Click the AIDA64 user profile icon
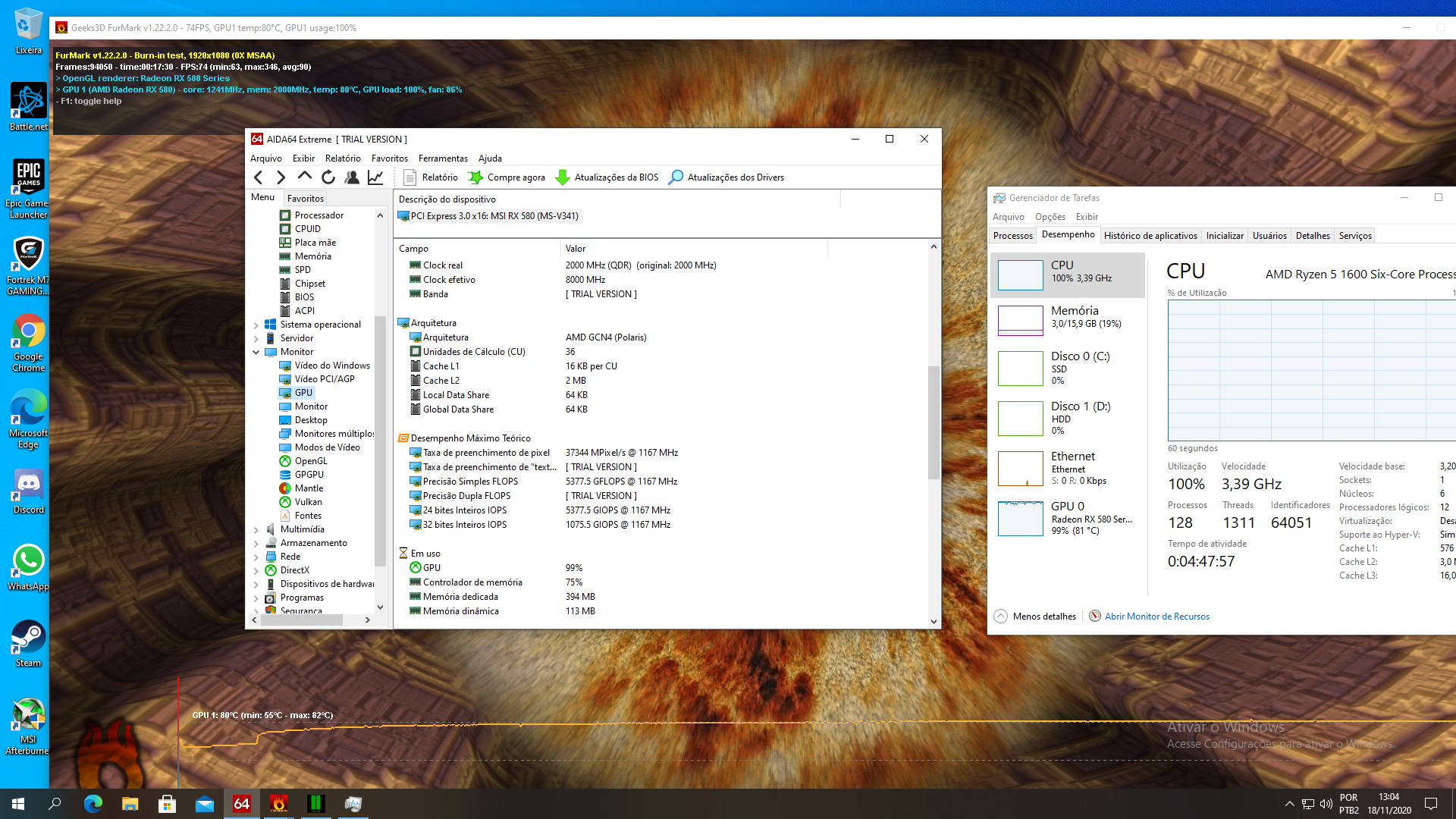The width and height of the screenshot is (1456, 819). 352,177
